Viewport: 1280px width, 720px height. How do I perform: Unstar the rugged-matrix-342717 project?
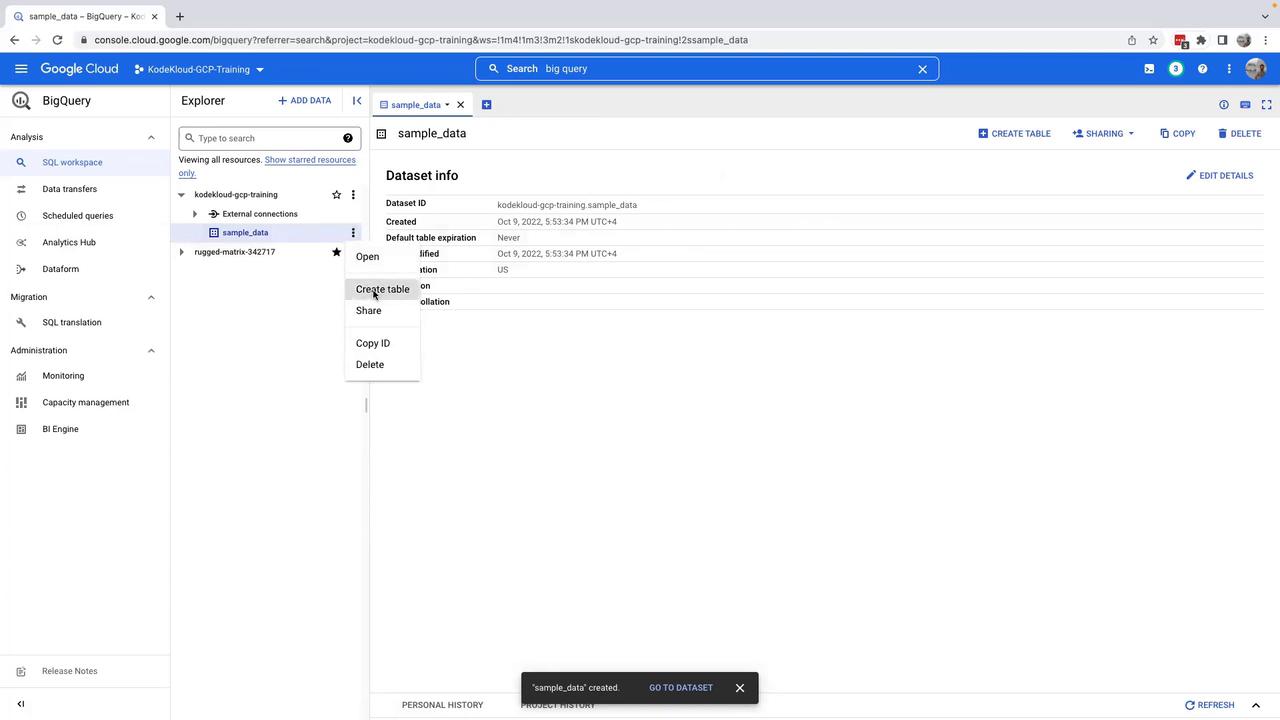point(337,252)
